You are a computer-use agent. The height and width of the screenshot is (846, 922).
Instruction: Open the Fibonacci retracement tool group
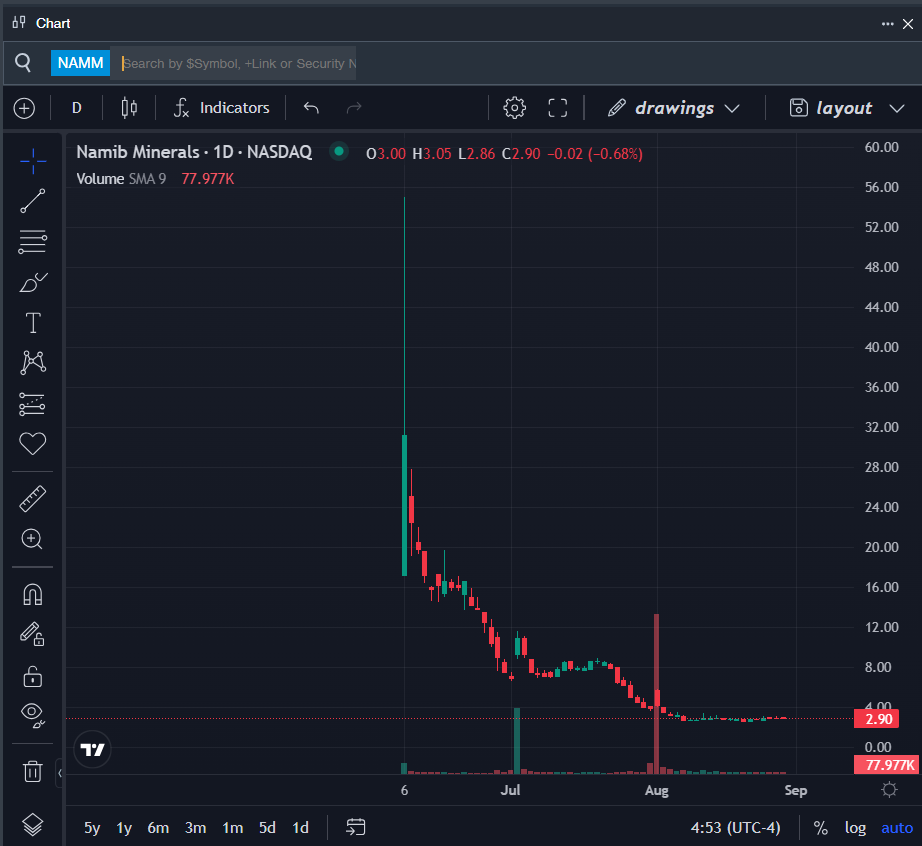click(32, 242)
